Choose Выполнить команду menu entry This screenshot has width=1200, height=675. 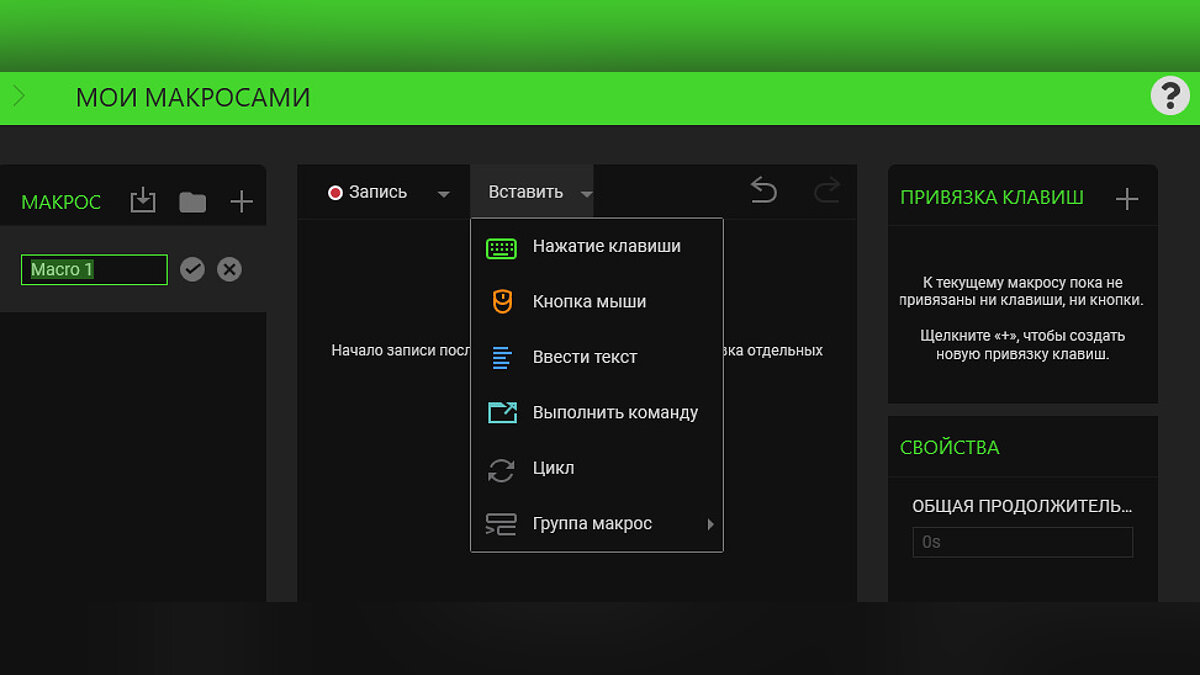pyautogui.click(x=615, y=413)
